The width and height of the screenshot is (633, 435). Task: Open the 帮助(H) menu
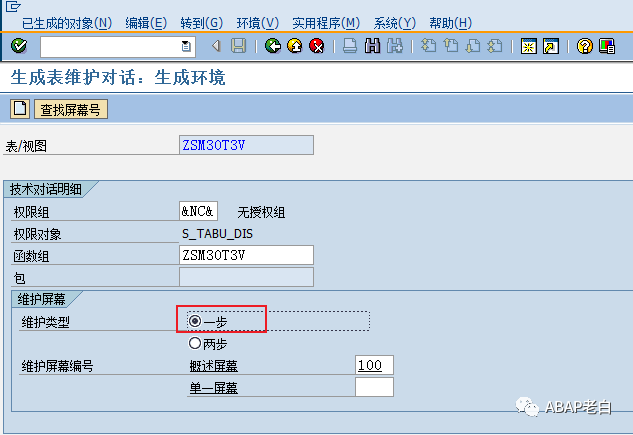click(450, 23)
